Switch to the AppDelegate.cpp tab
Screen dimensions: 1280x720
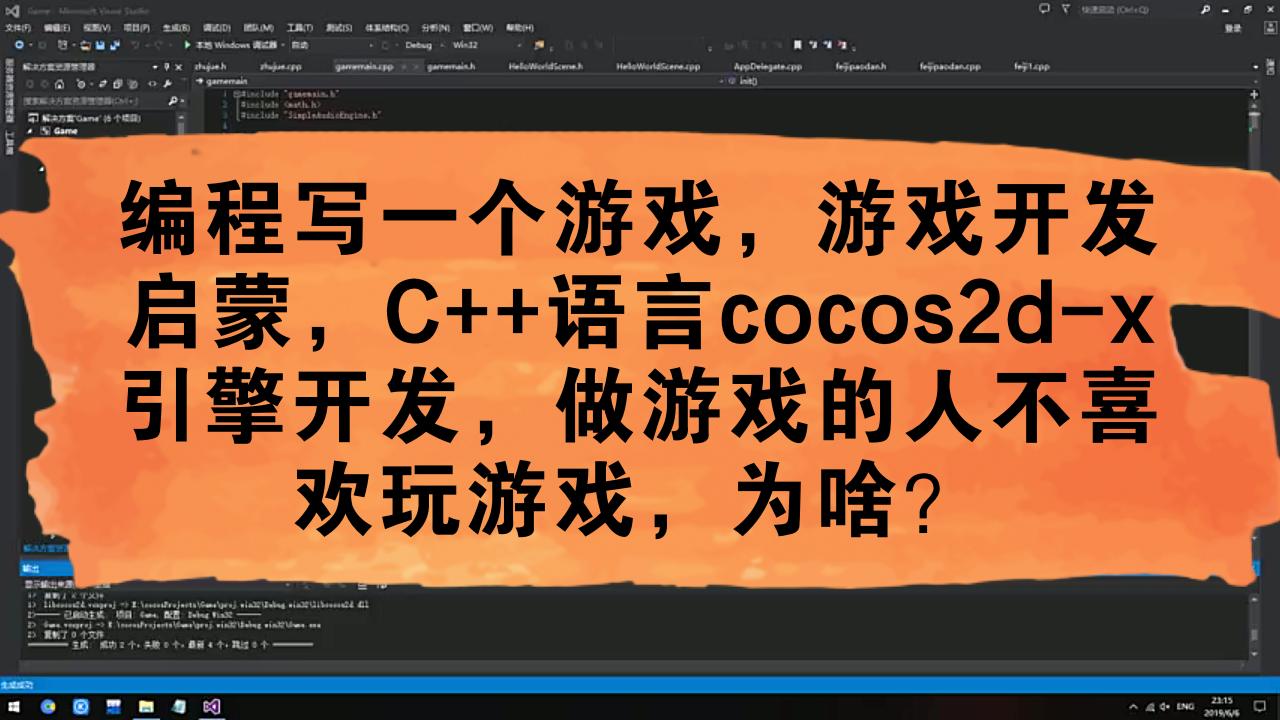768,66
